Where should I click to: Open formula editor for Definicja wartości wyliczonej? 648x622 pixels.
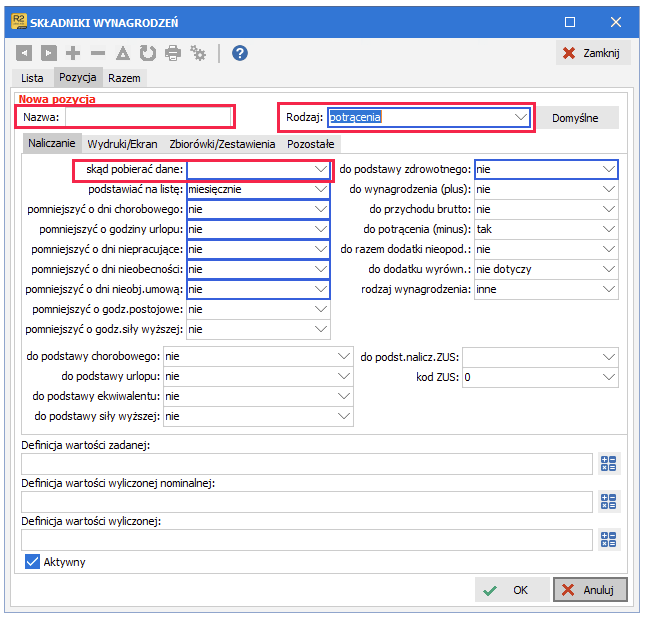pos(608,539)
